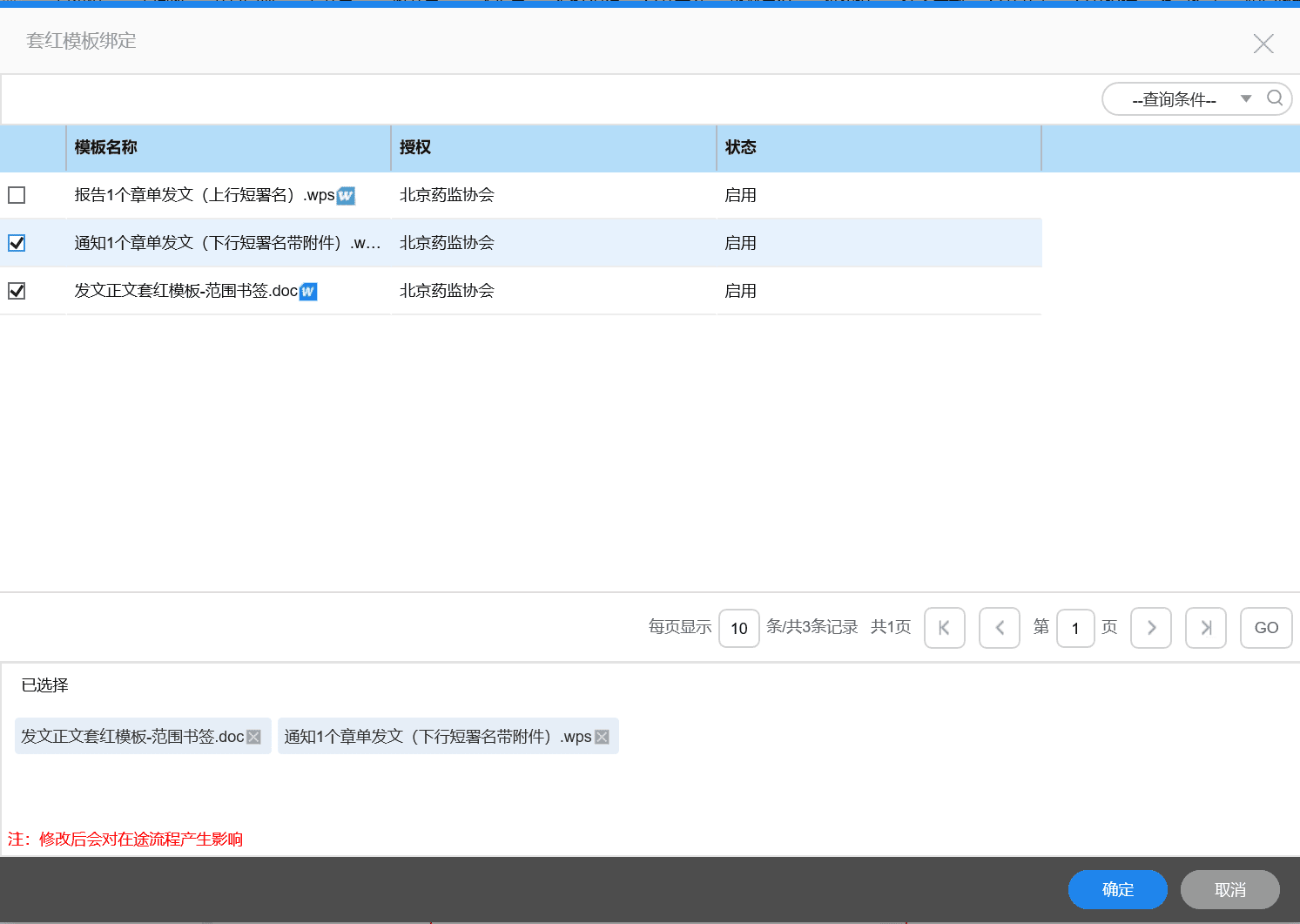
Task: Click the search magnifier icon
Action: tap(1274, 98)
